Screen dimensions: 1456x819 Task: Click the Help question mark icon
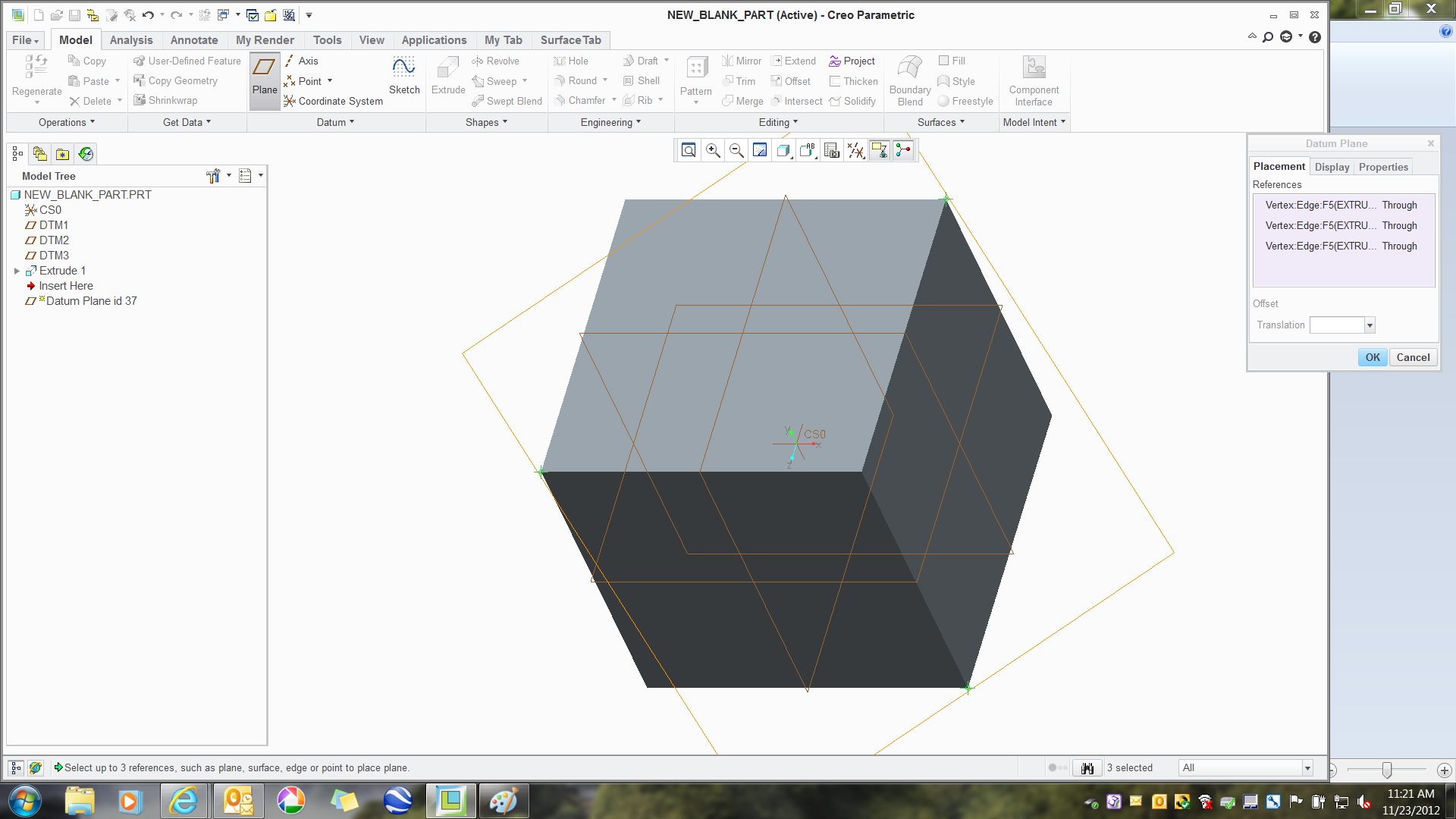tap(1315, 37)
